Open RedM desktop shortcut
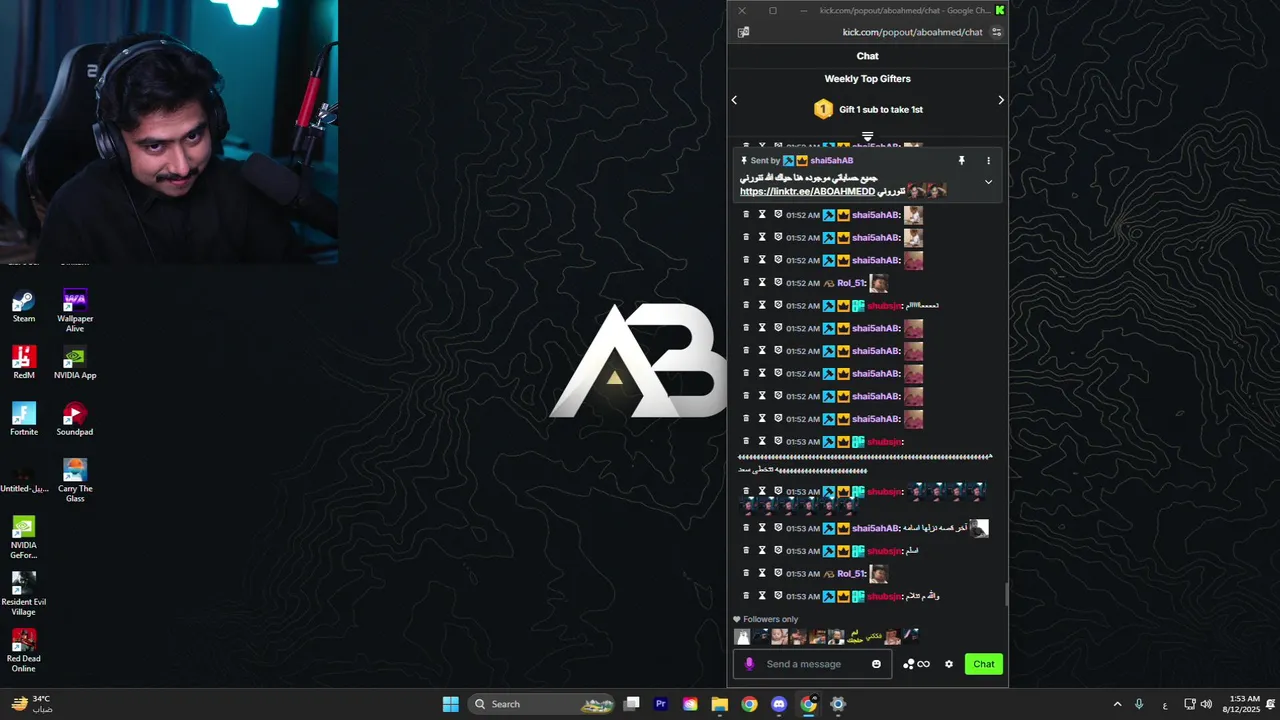This screenshot has height=720, width=1280. pos(24,363)
